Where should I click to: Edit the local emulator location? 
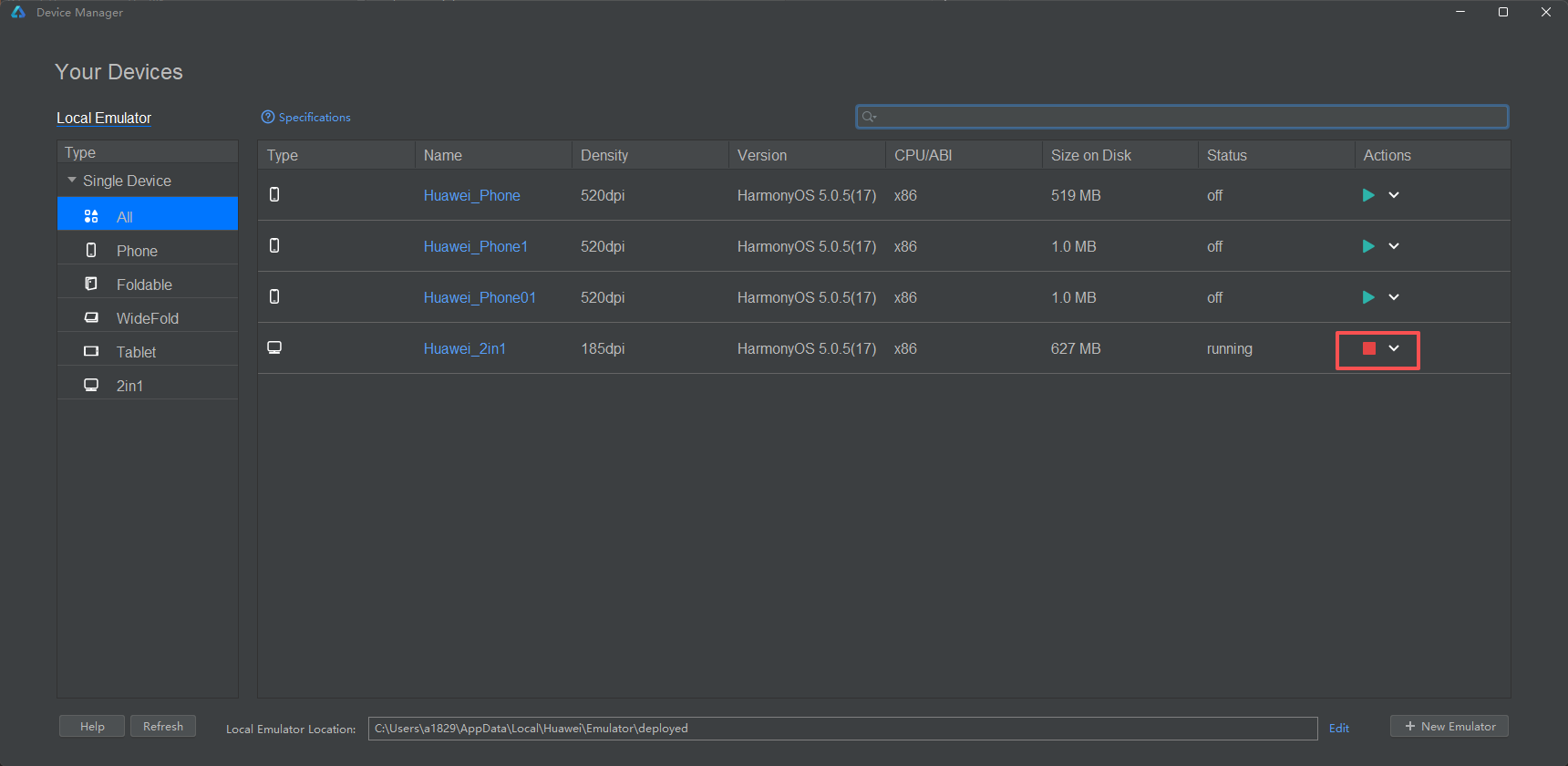coord(1339,728)
